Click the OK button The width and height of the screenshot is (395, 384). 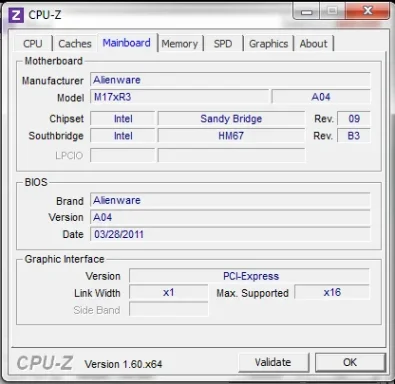point(350,362)
